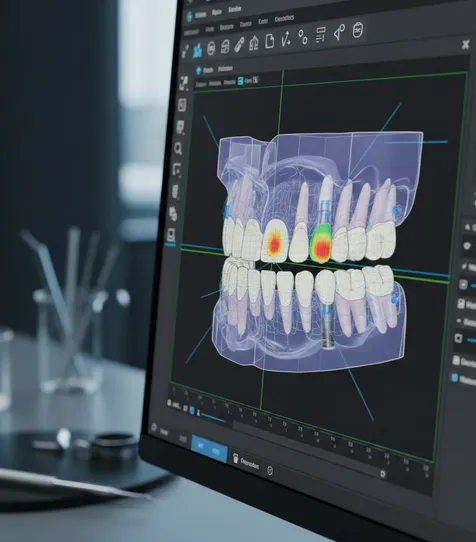476x542 pixels.
Task: Toggle the image checkbox beside the right-panel slider
Action: (463, 285)
